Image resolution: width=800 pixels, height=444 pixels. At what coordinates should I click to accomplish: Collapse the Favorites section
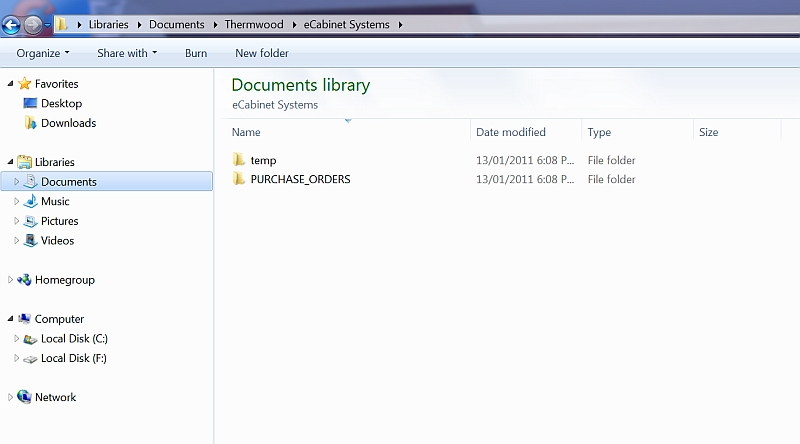(x=10, y=83)
